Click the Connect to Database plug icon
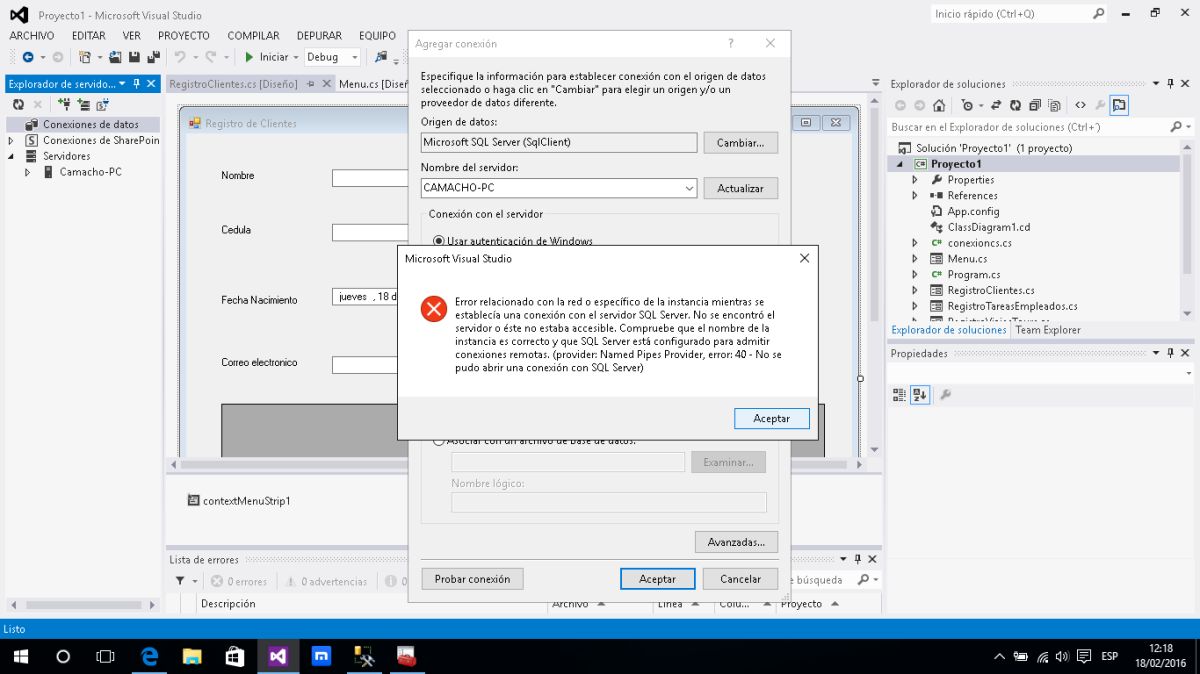The height and width of the screenshot is (674, 1200). 64,104
